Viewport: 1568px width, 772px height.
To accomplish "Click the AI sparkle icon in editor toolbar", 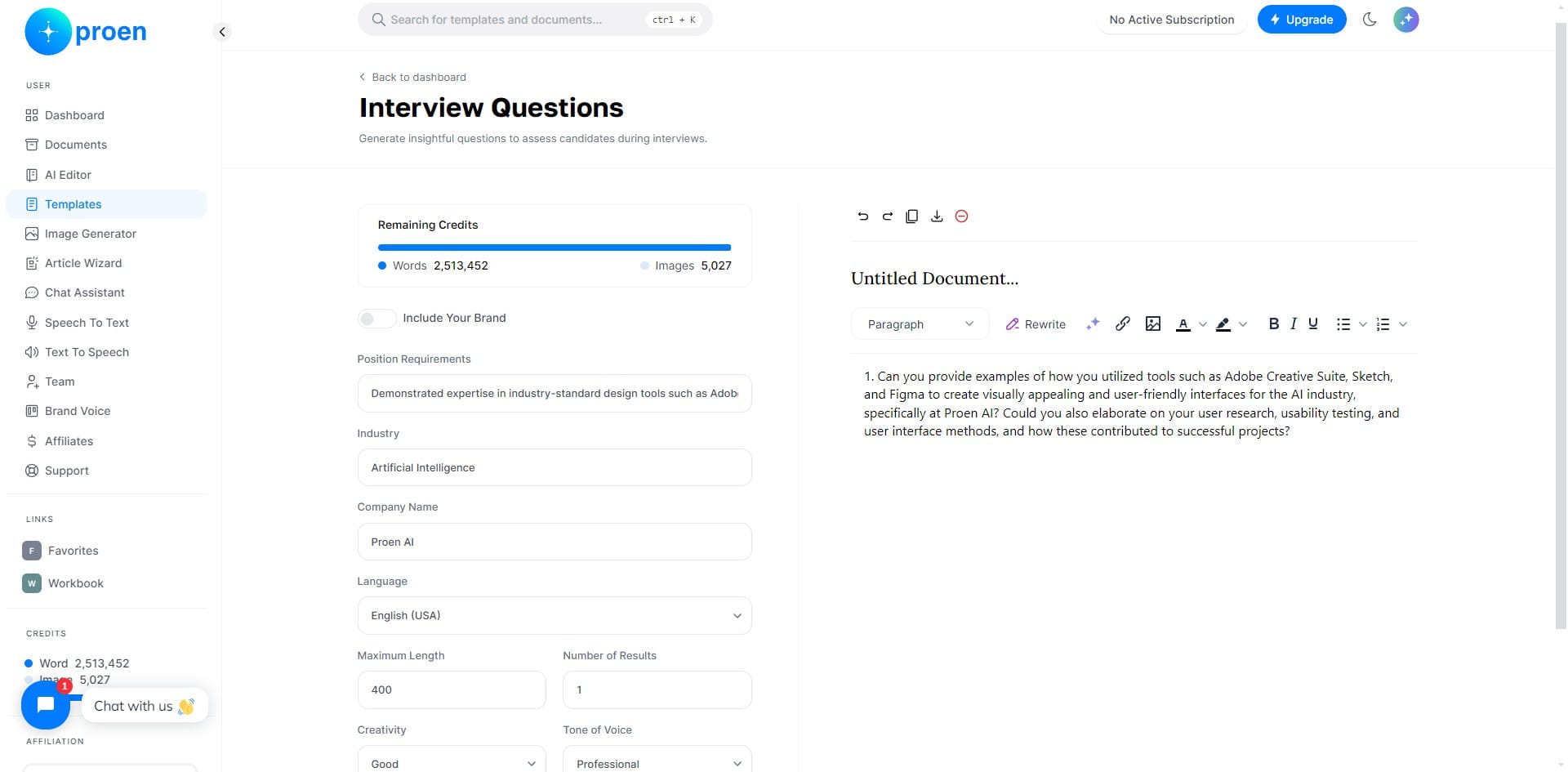I will coord(1093,324).
